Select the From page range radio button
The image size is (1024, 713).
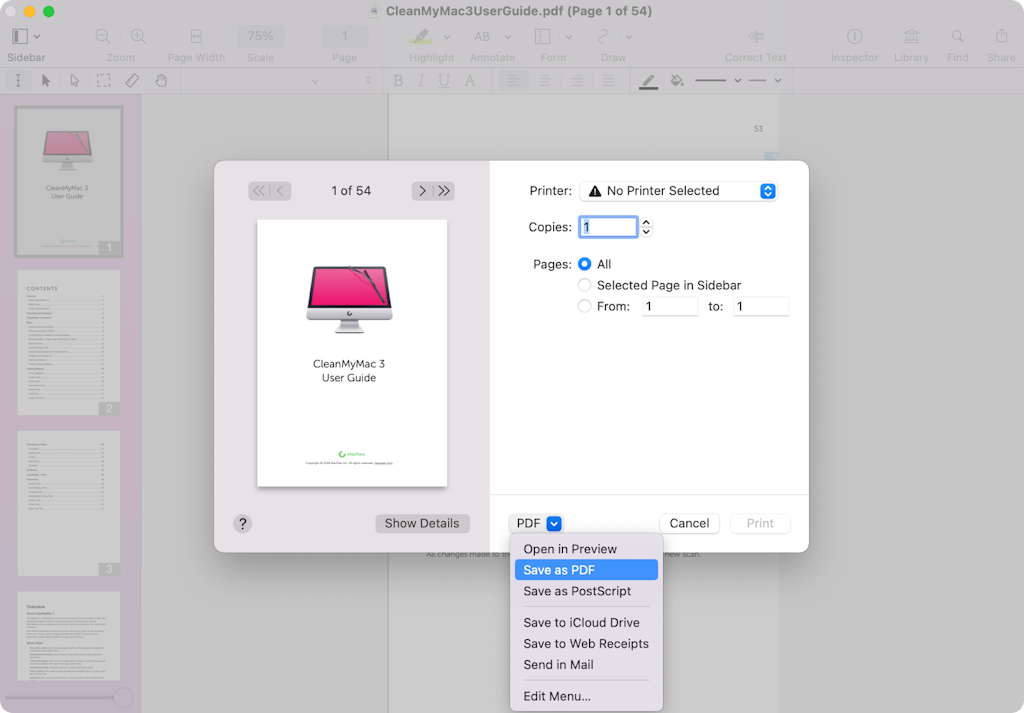tap(583, 306)
